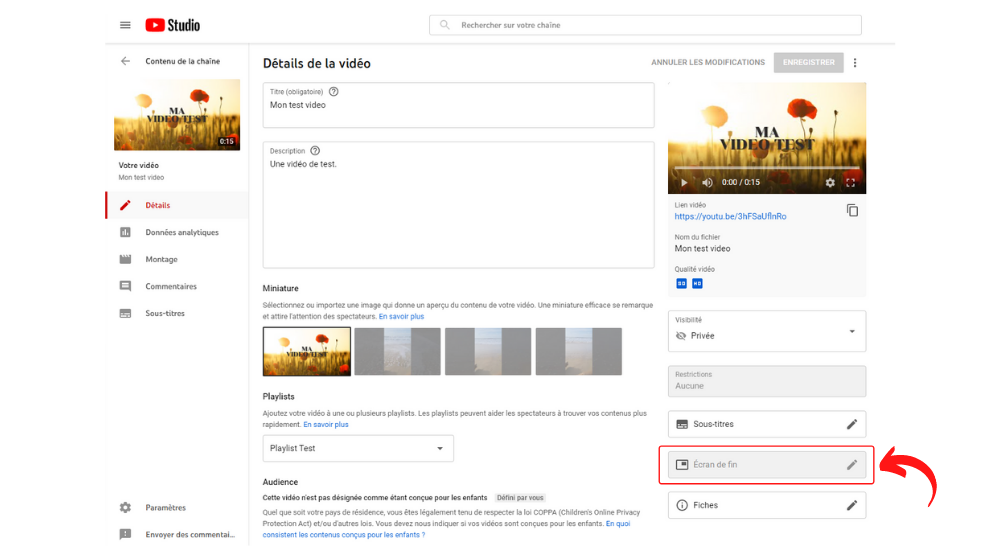Enter fullscreen on video preview
This screenshot has height=560, width=1000.
click(850, 182)
